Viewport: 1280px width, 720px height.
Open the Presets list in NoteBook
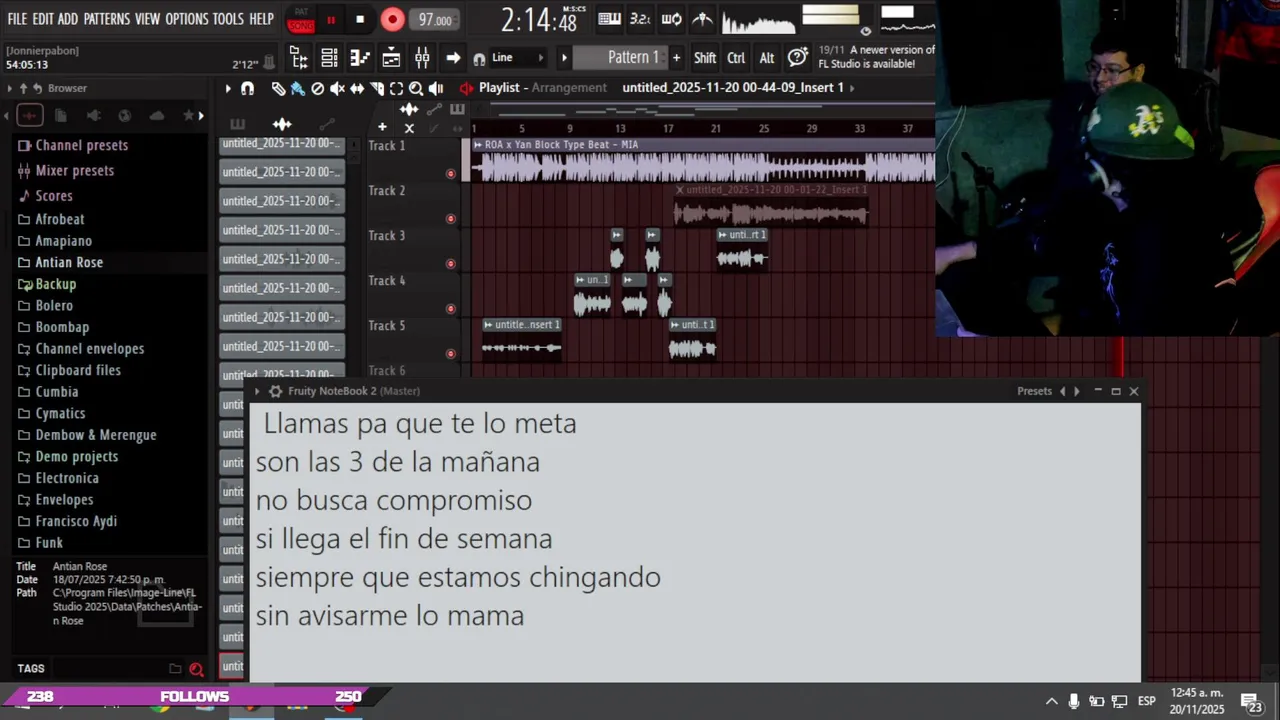(1034, 391)
